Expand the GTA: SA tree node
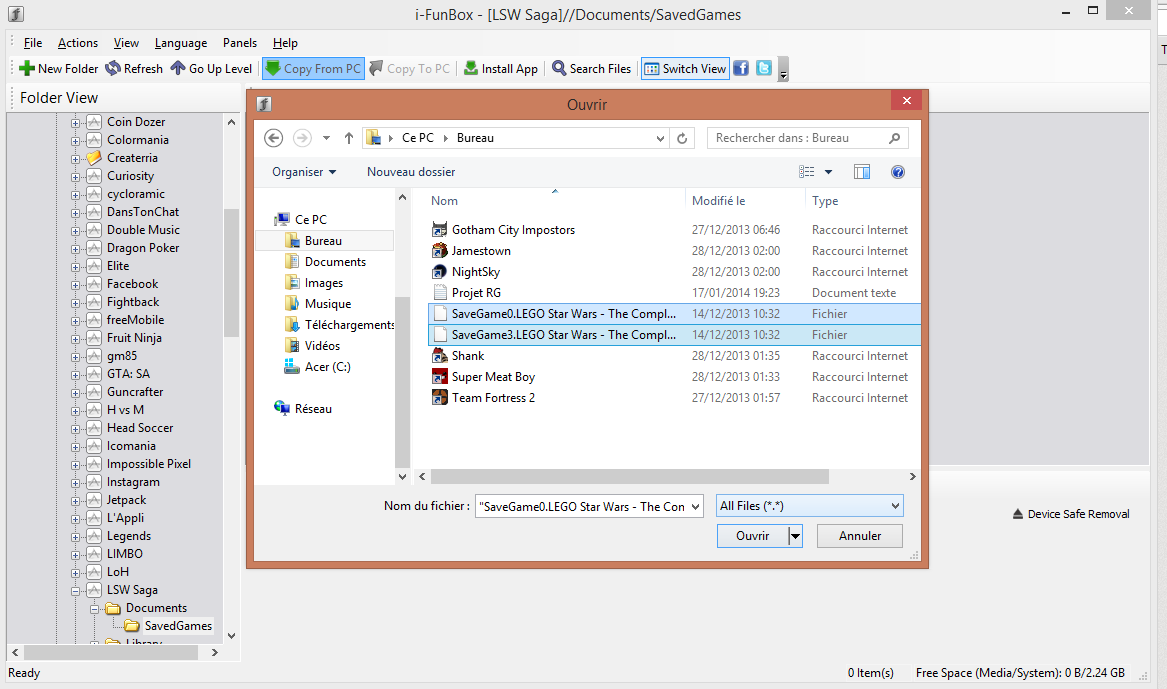 point(75,375)
